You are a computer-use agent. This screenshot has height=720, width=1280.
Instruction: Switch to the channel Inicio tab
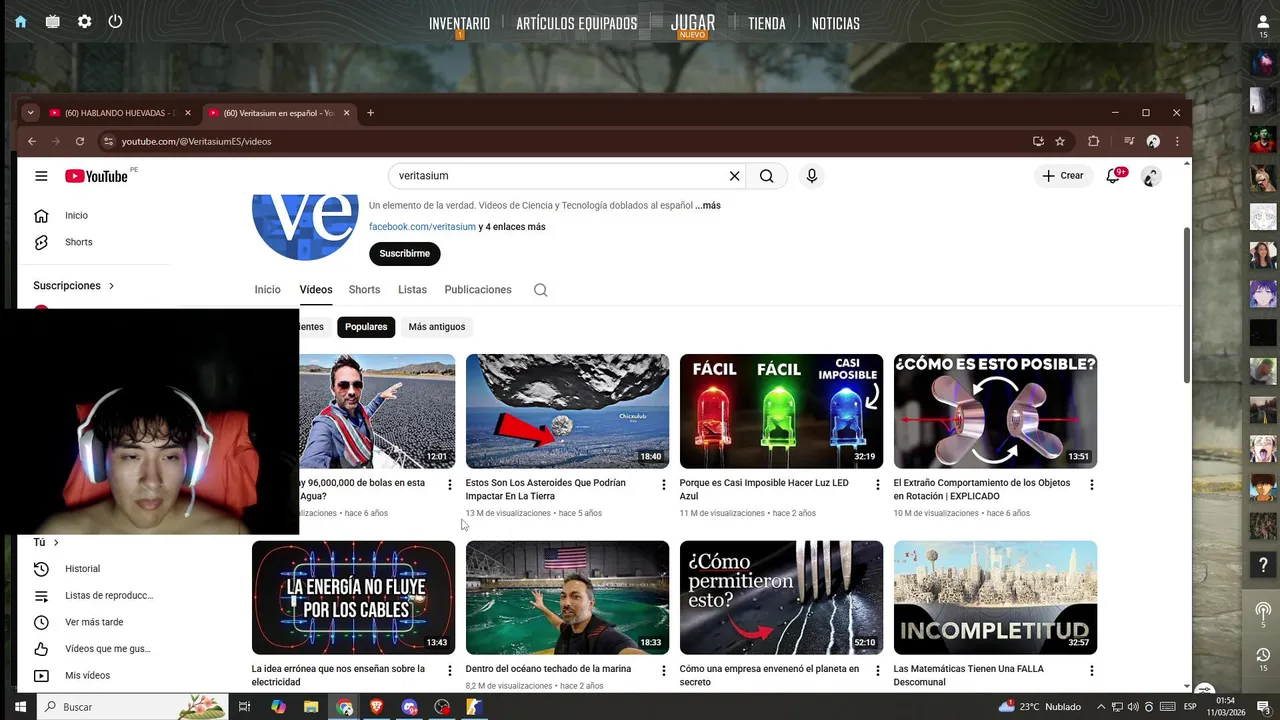coord(267,290)
